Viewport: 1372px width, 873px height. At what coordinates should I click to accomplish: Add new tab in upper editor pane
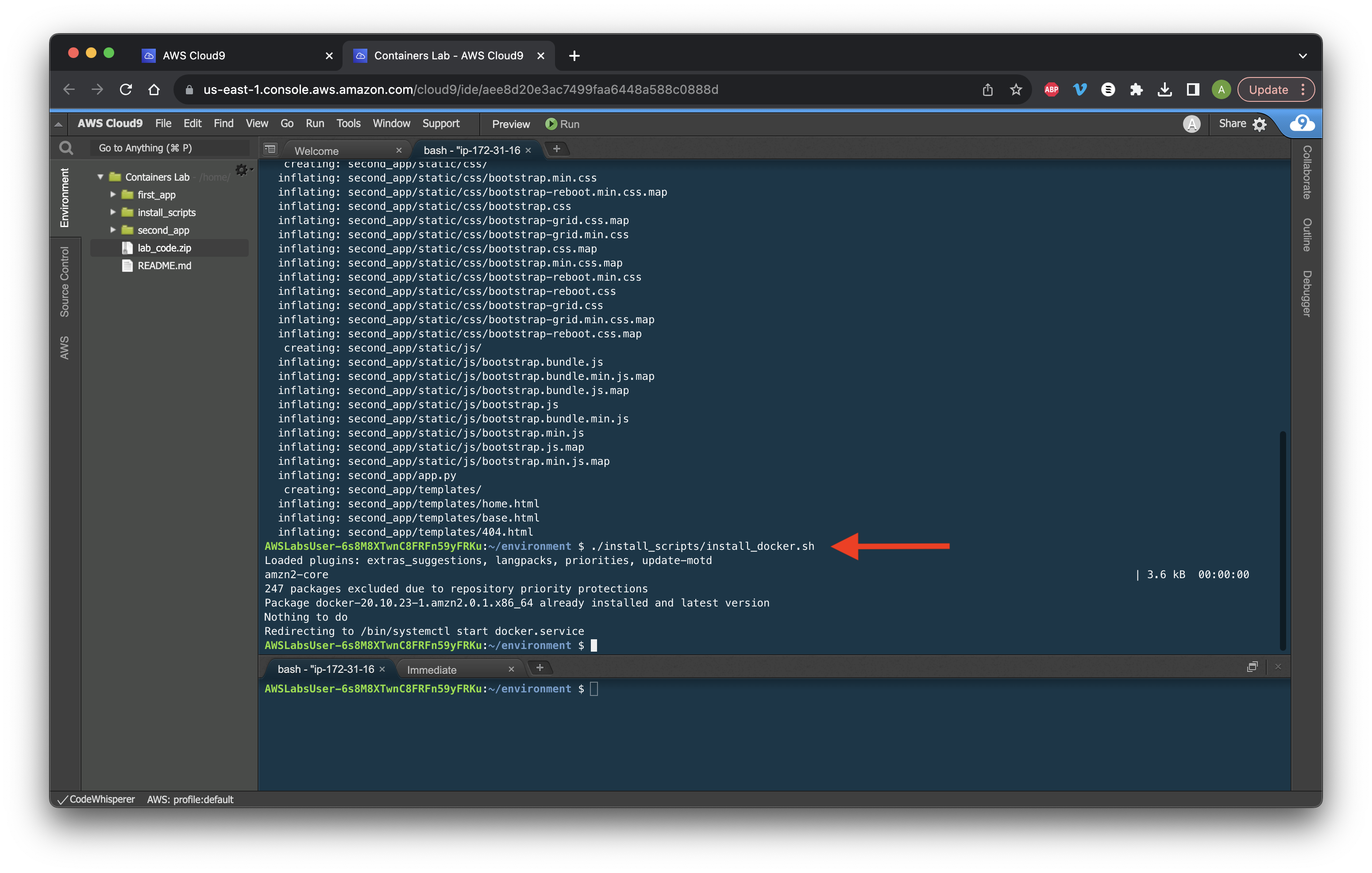(x=557, y=149)
